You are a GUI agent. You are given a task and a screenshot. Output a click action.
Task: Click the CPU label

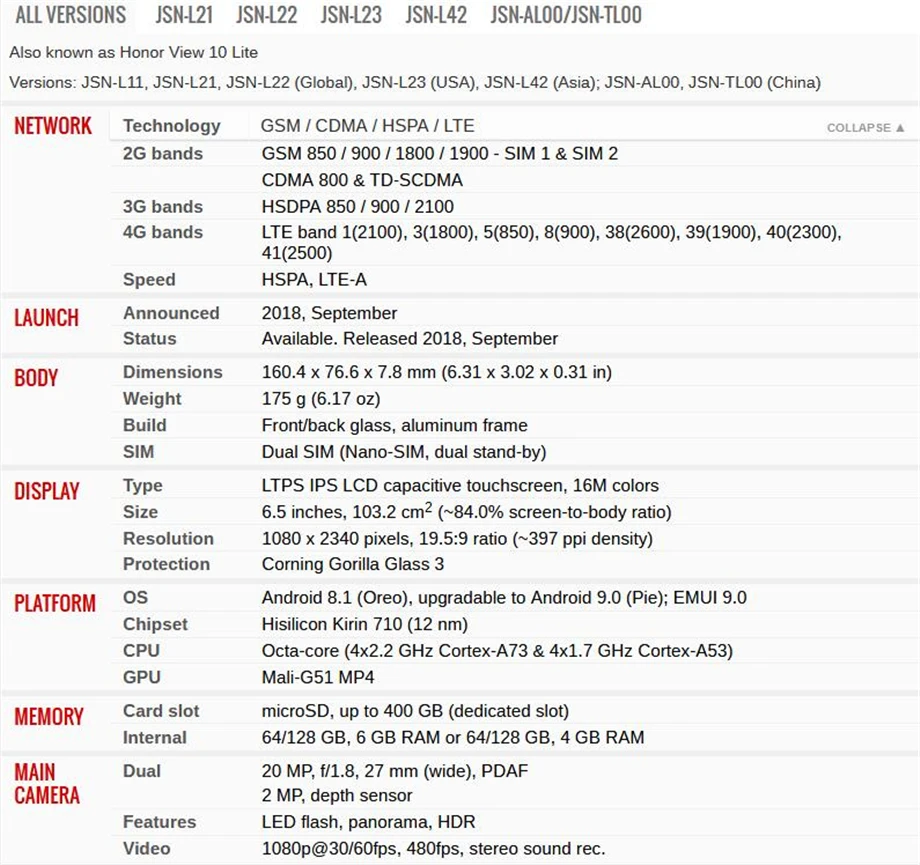(141, 651)
